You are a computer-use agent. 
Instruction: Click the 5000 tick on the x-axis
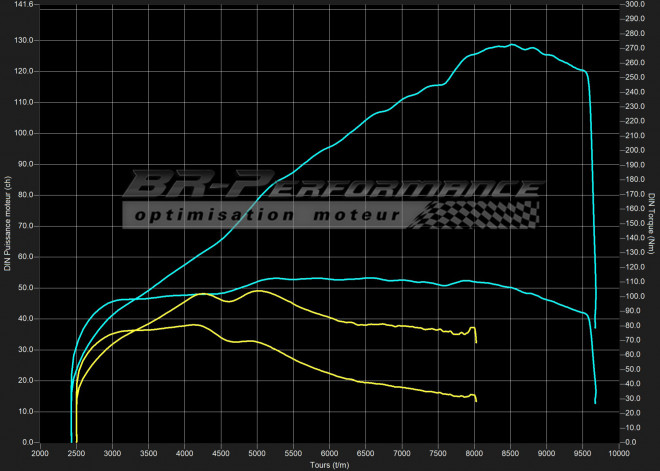coord(257,453)
